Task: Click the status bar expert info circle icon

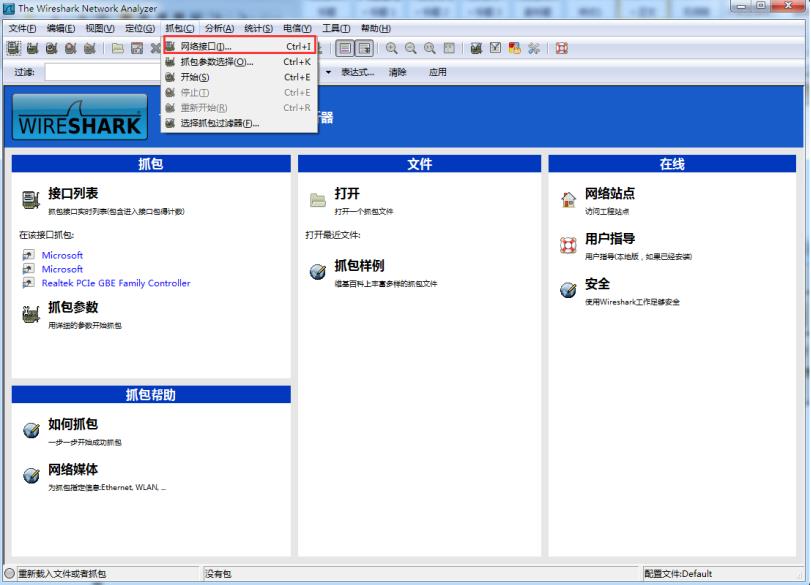Action: pos(9,573)
